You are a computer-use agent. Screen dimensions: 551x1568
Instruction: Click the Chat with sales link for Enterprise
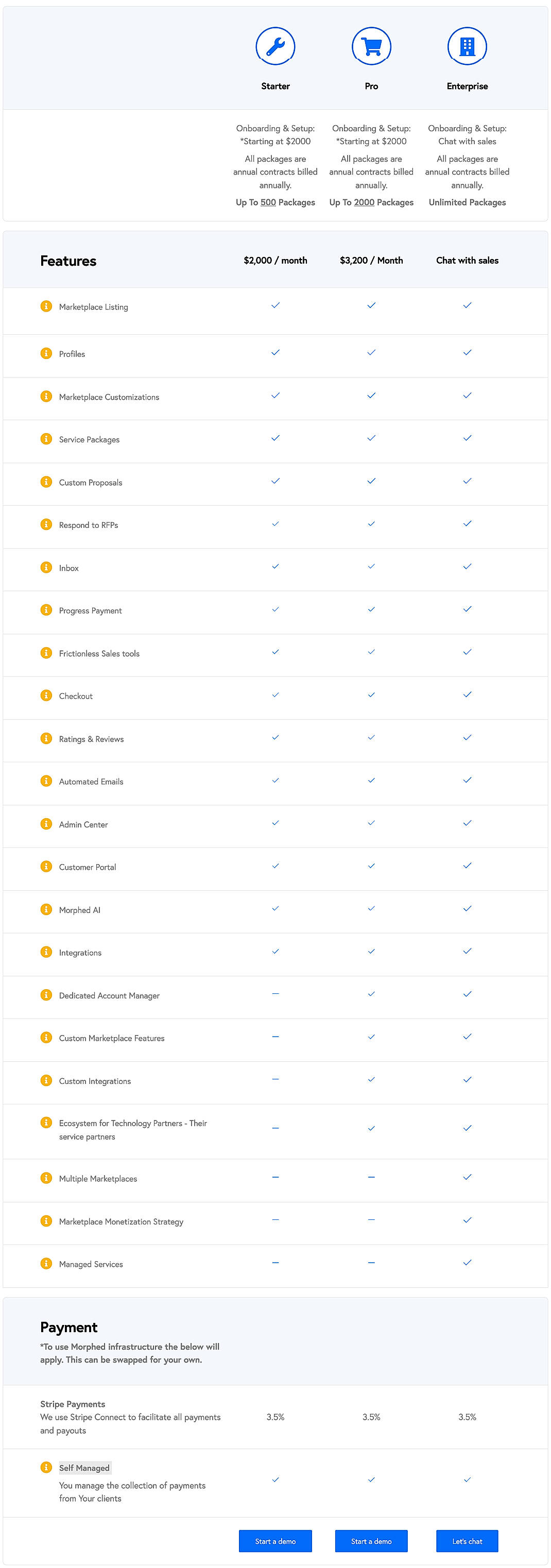467,141
